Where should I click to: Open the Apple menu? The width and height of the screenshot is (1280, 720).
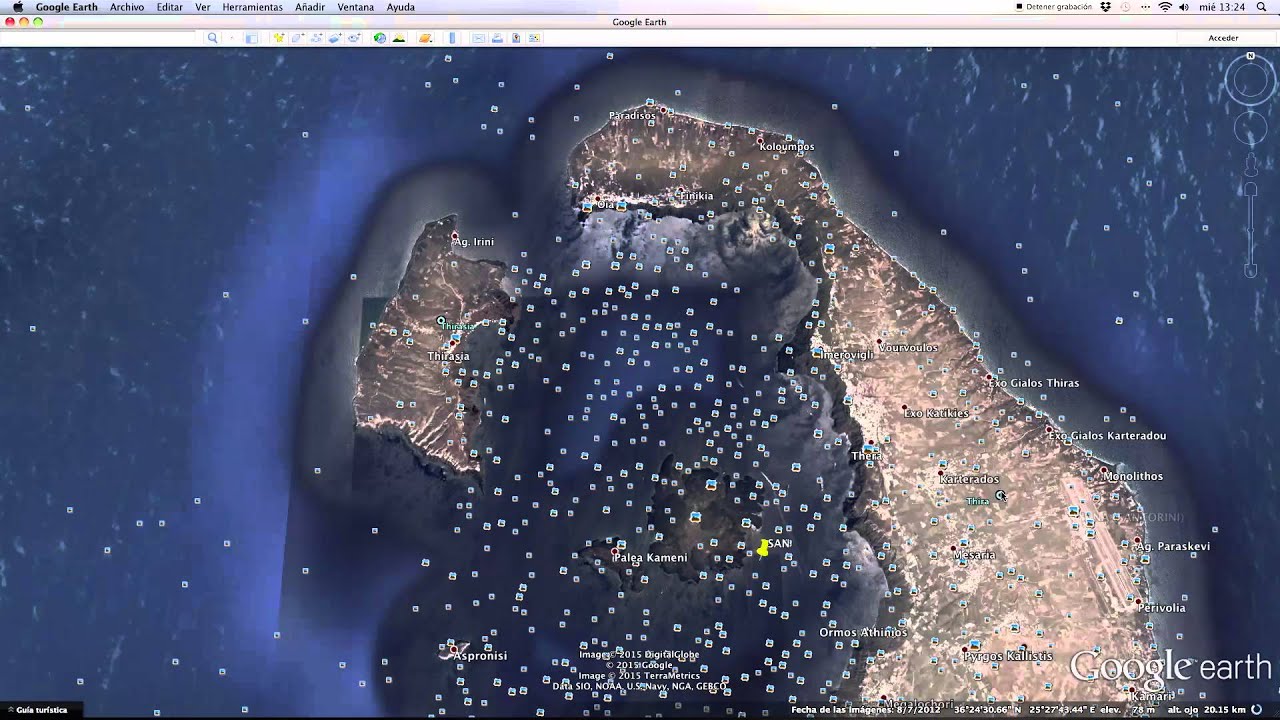click(17, 7)
